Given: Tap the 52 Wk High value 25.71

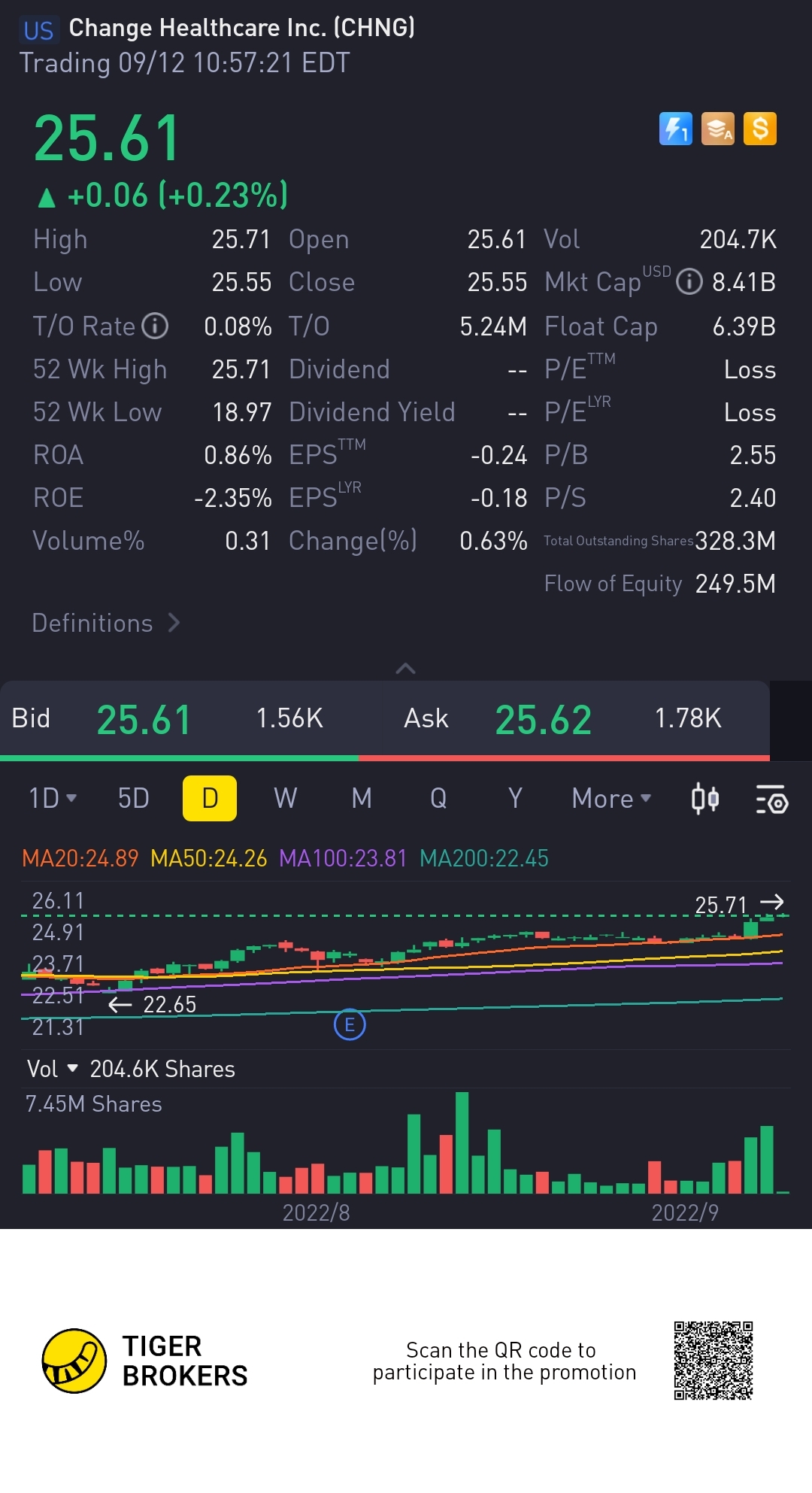Looking at the screenshot, I should (x=241, y=369).
